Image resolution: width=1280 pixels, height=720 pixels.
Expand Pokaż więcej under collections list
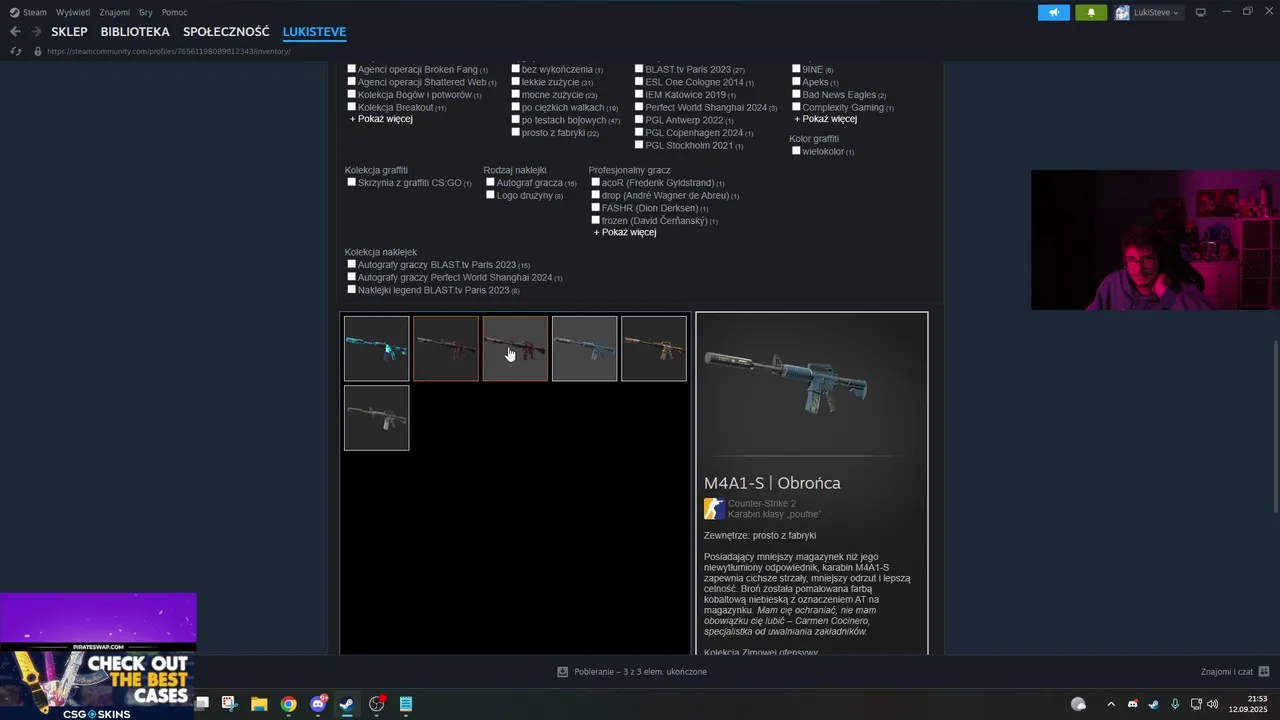pyautogui.click(x=381, y=119)
